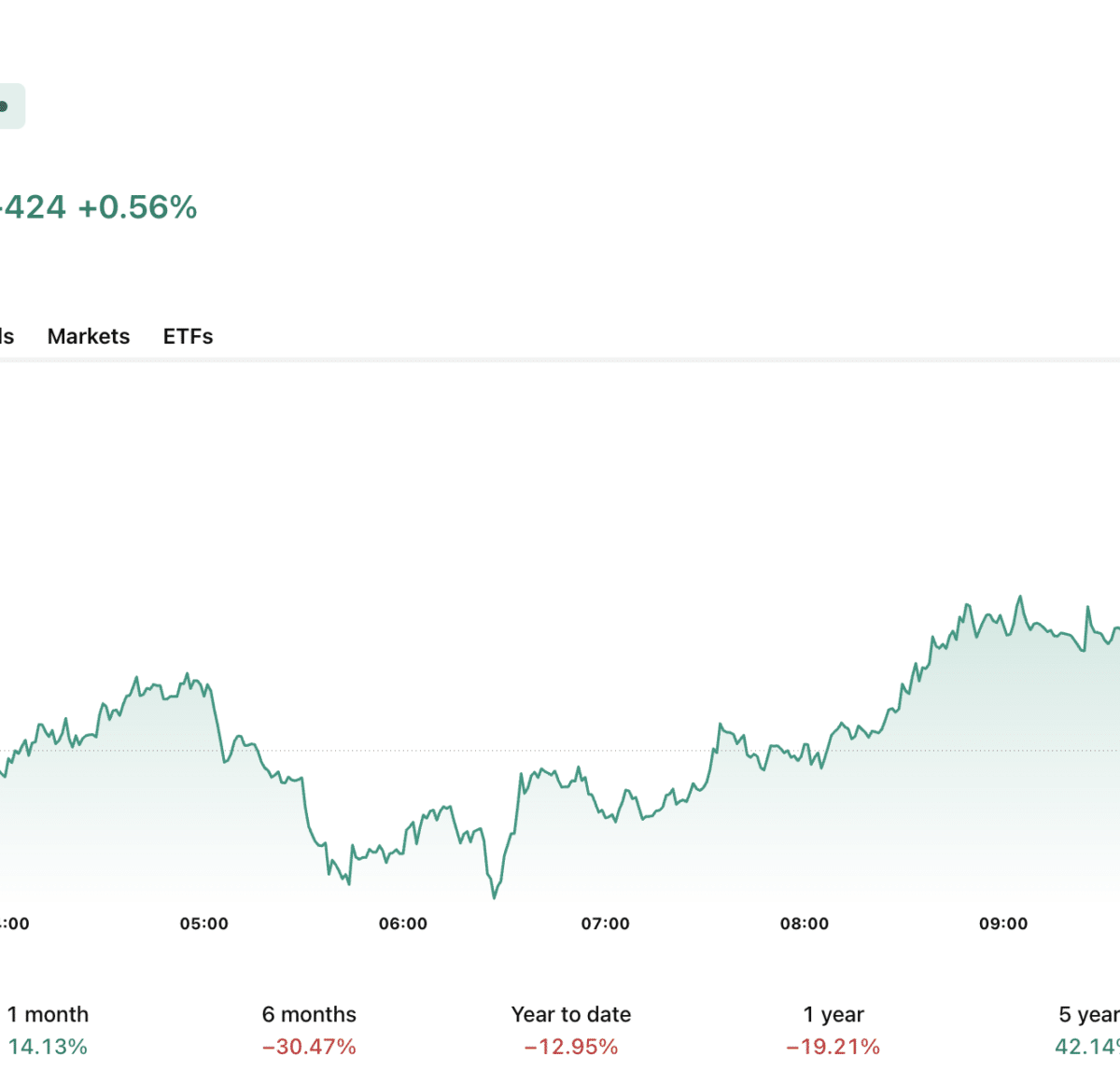This screenshot has height=1071, width=1120.
Task: Pick the 5 years performance range
Action: pos(1088,1030)
